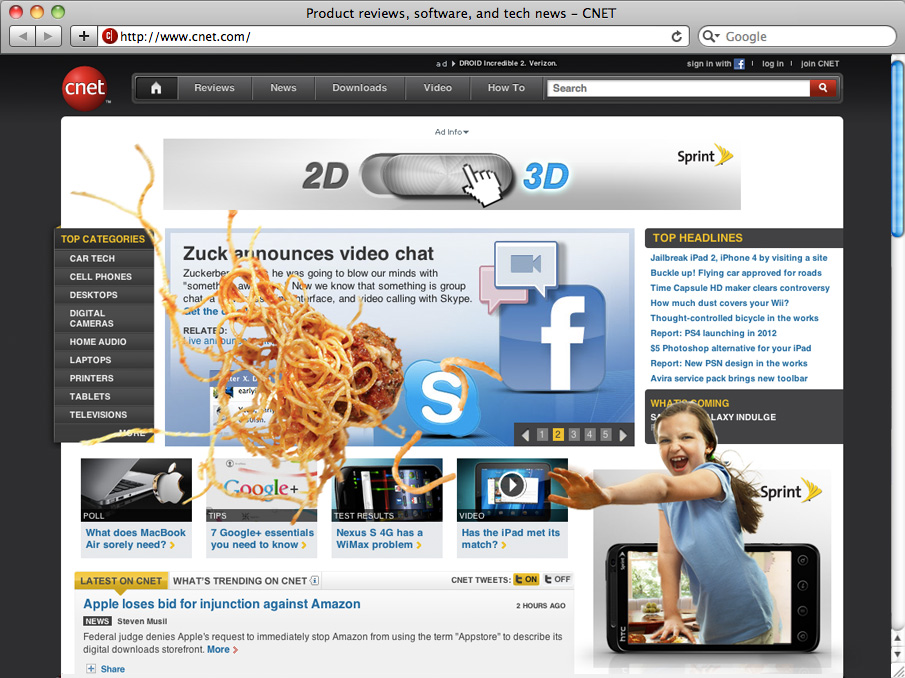
Task: Click the red search magnifier button
Action: coord(823,88)
